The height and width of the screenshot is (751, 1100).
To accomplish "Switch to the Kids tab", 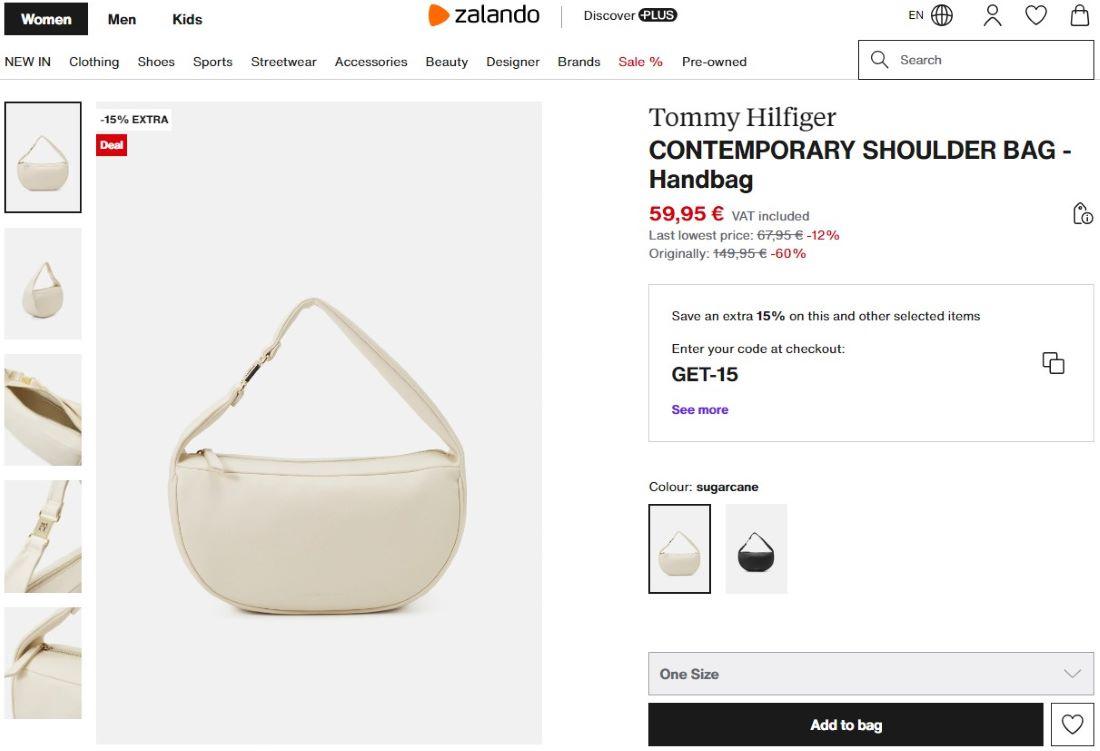I will 187,19.
